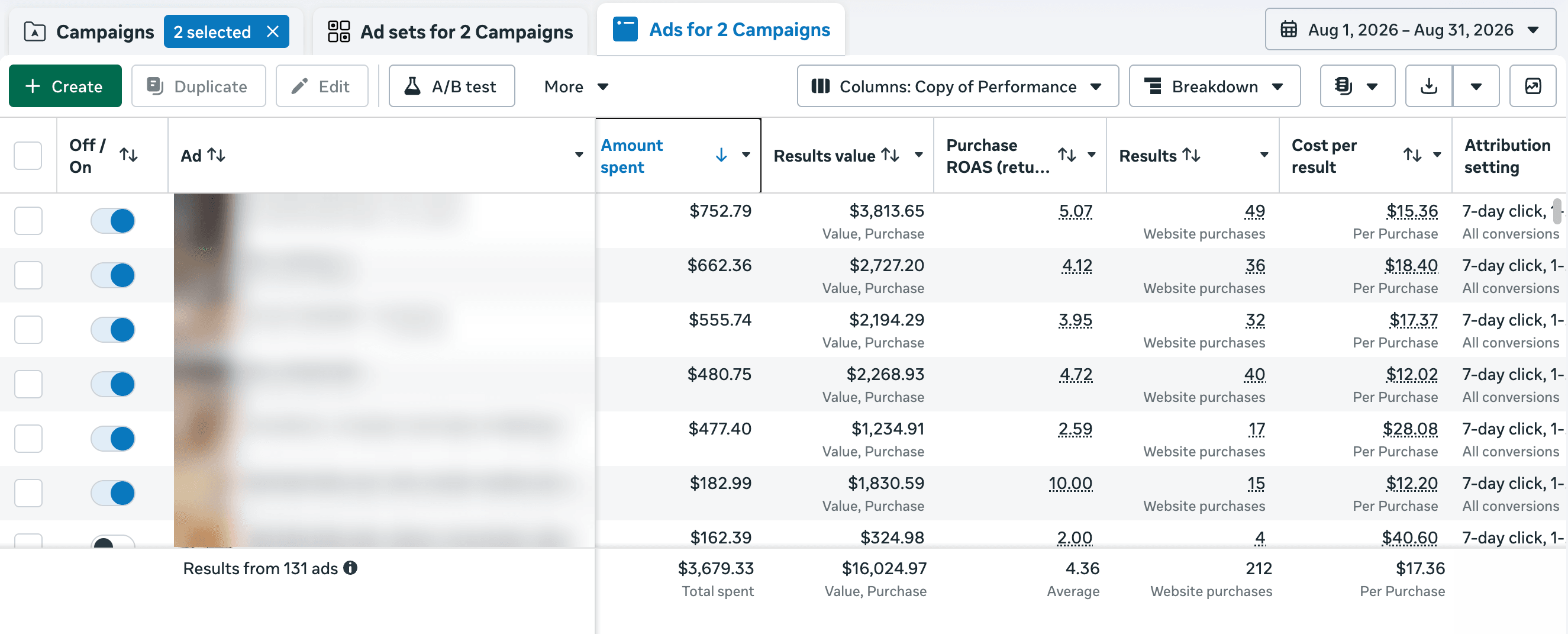The image size is (1568, 634).
Task: Open the More actions dropdown
Action: click(576, 86)
